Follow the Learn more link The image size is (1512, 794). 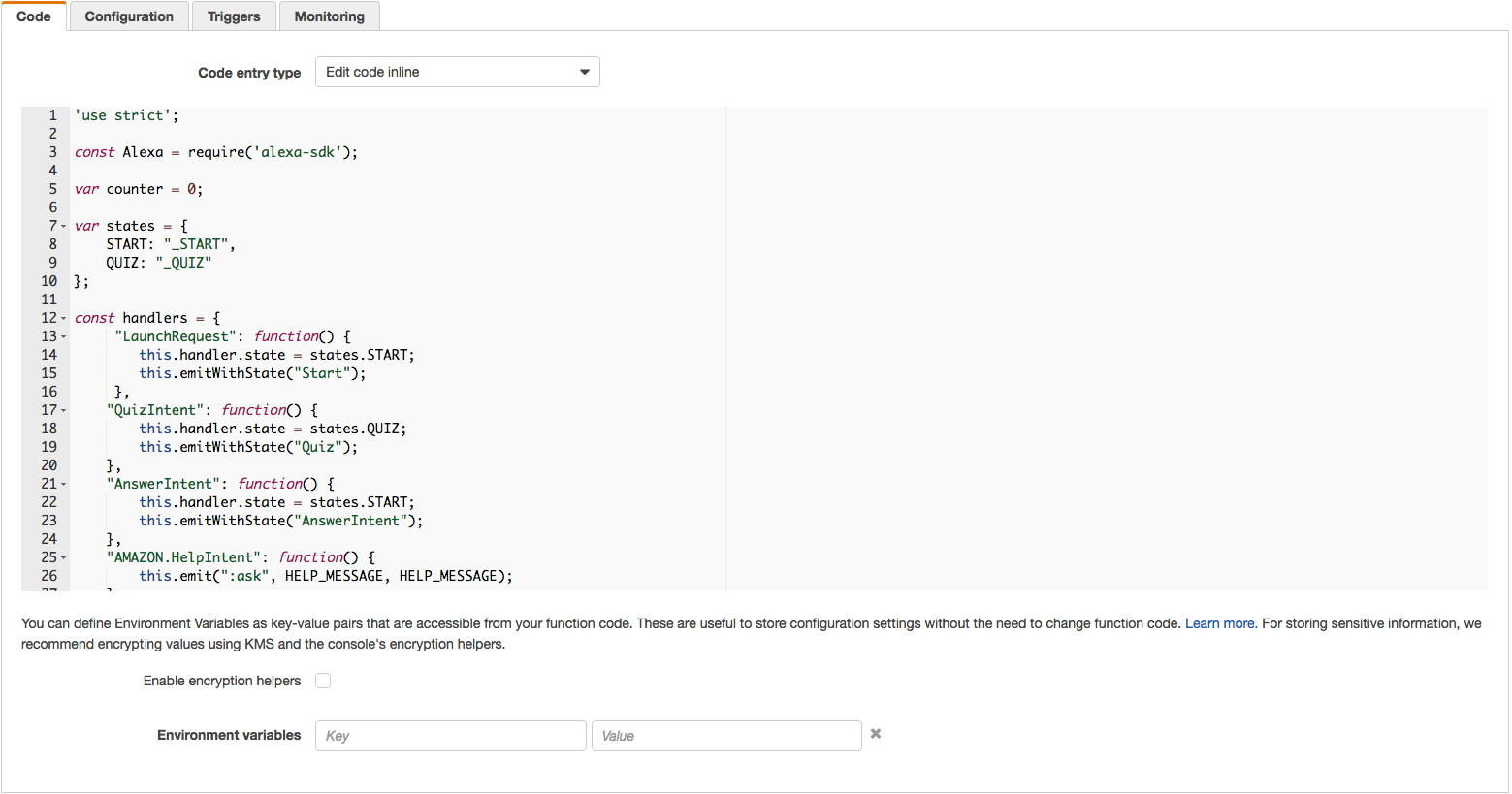(1219, 623)
